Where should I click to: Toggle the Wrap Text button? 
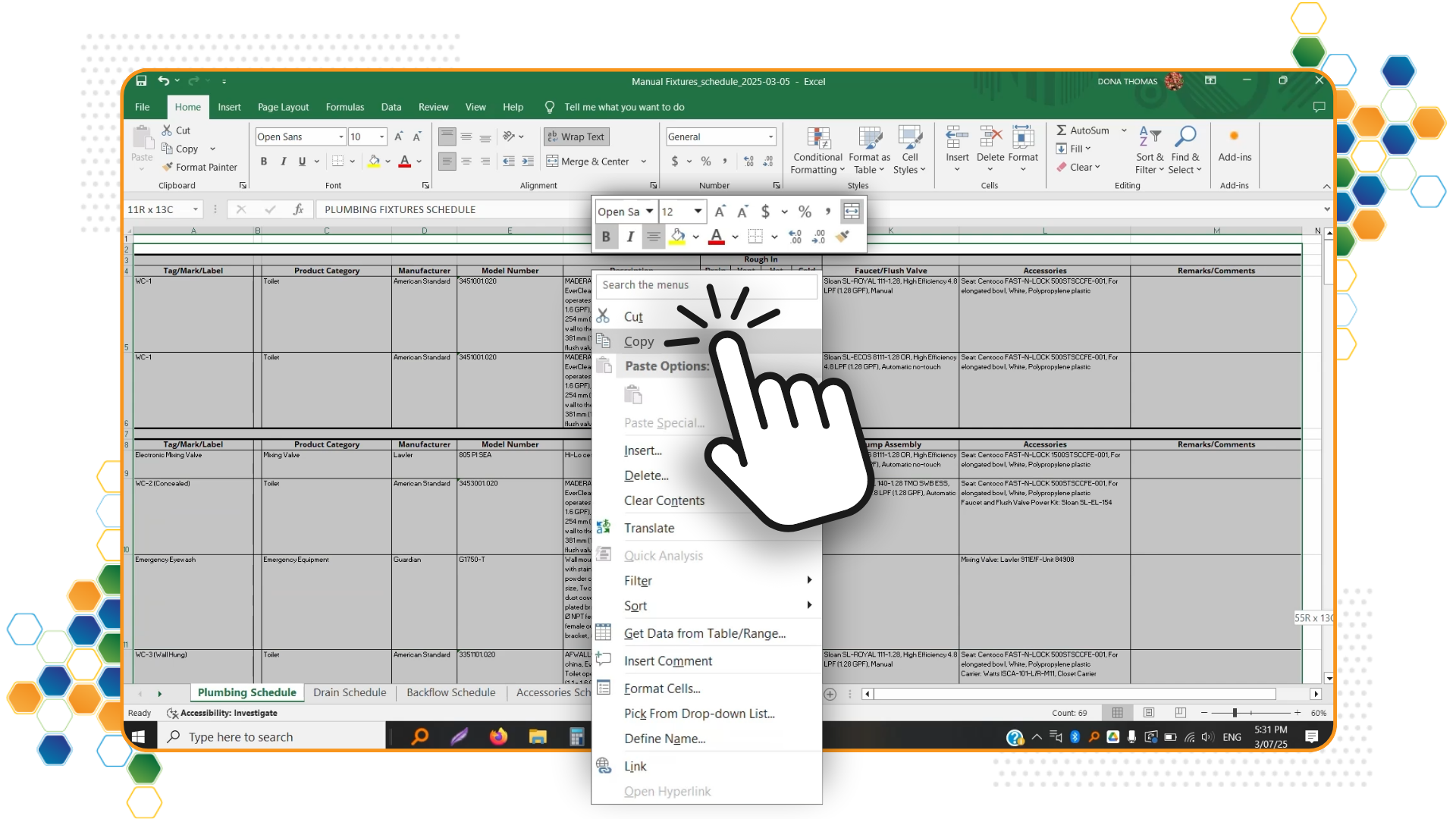(576, 136)
